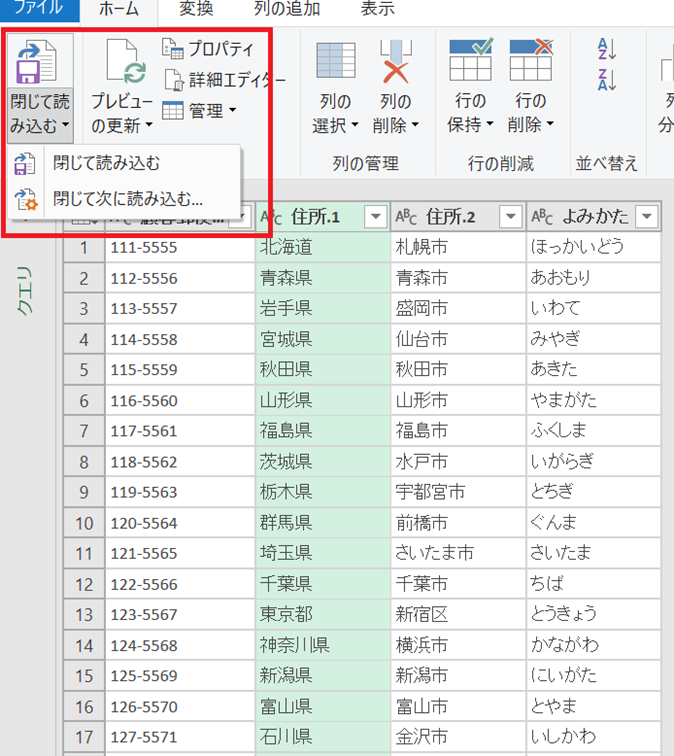
Task: Expand the Manage (管理) dropdown
Action: [199, 110]
